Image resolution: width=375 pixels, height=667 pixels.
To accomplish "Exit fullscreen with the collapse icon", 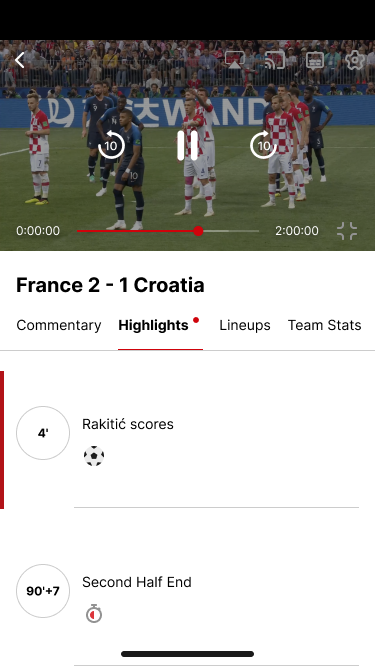I will point(347,231).
